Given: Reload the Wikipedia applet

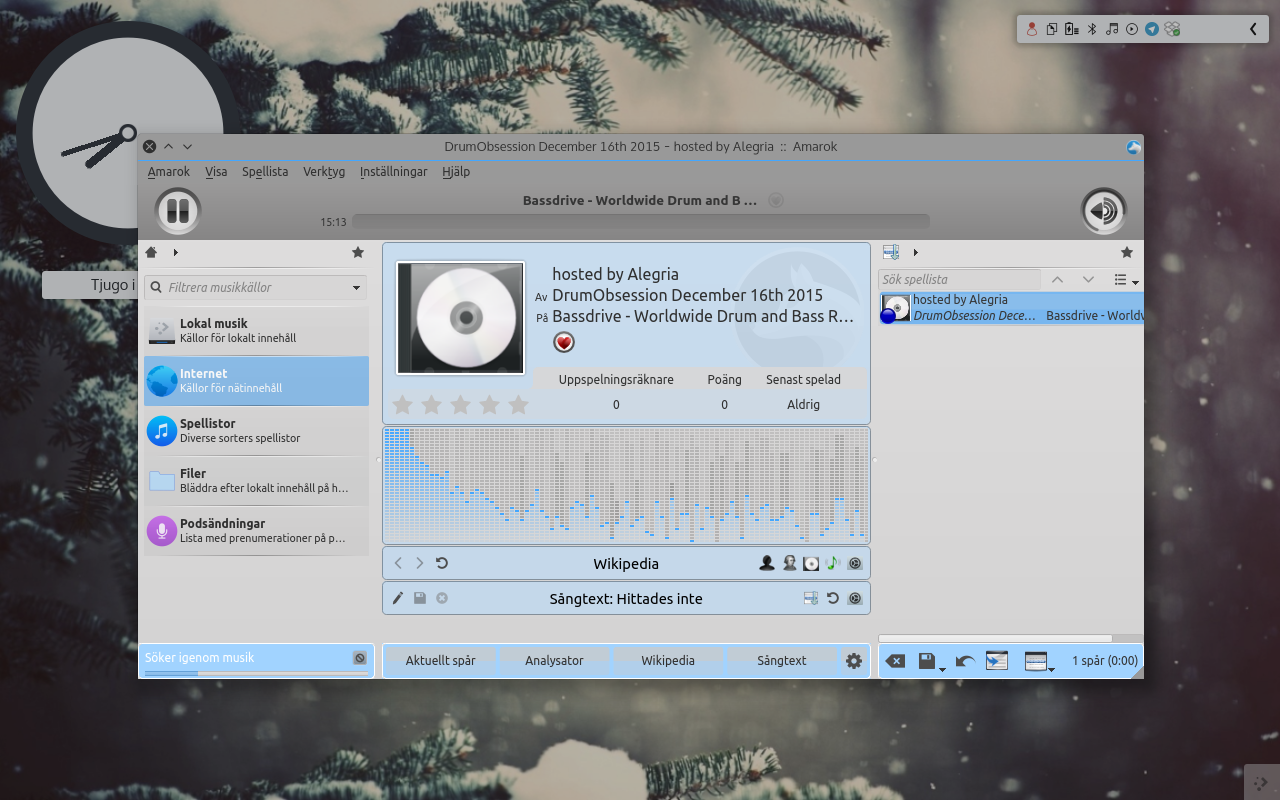Looking at the screenshot, I should point(442,563).
